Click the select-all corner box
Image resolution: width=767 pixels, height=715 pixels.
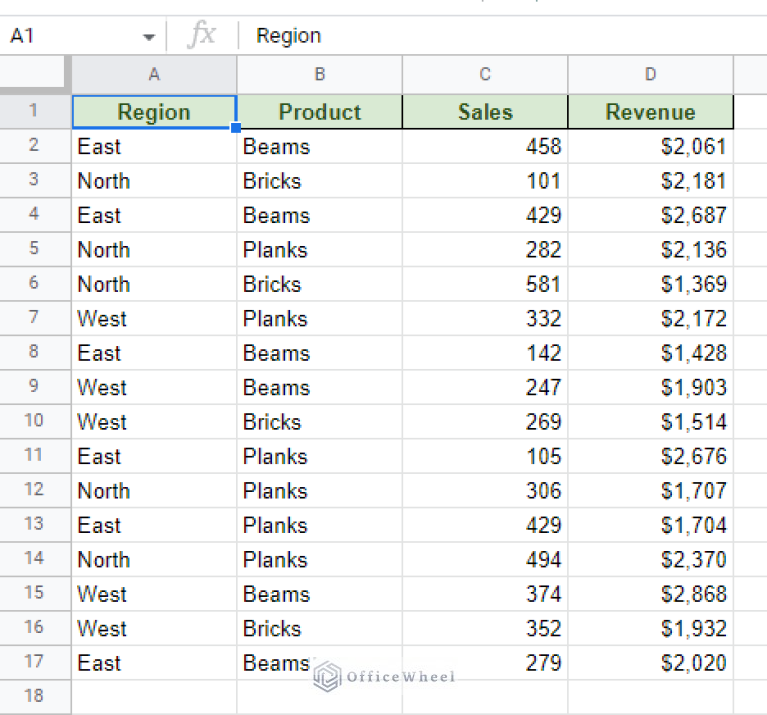pos(35,74)
